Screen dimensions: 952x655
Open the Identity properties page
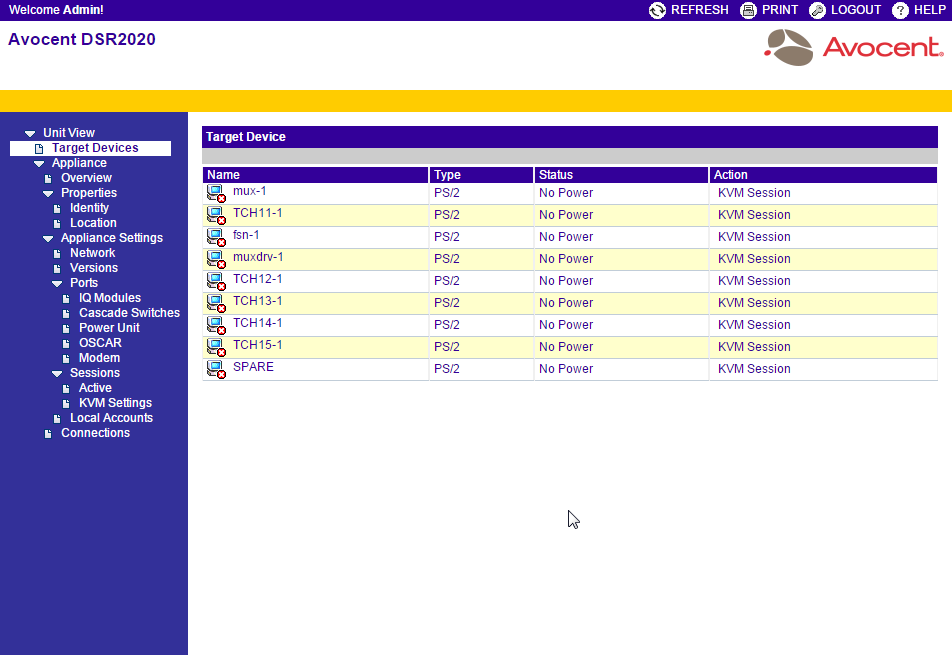point(89,208)
